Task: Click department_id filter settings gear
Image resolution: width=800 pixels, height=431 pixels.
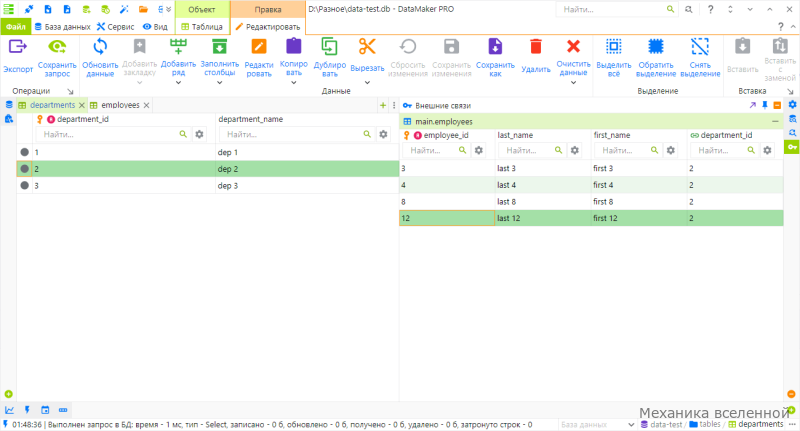Action: (199, 134)
